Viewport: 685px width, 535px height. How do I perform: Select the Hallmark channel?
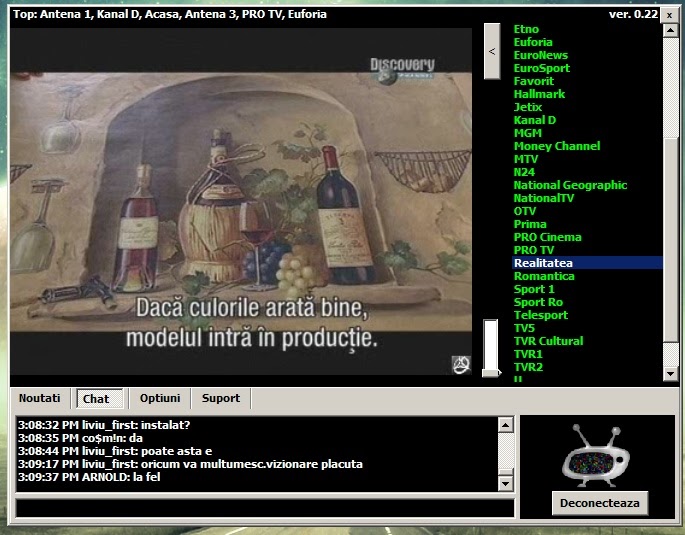540,94
